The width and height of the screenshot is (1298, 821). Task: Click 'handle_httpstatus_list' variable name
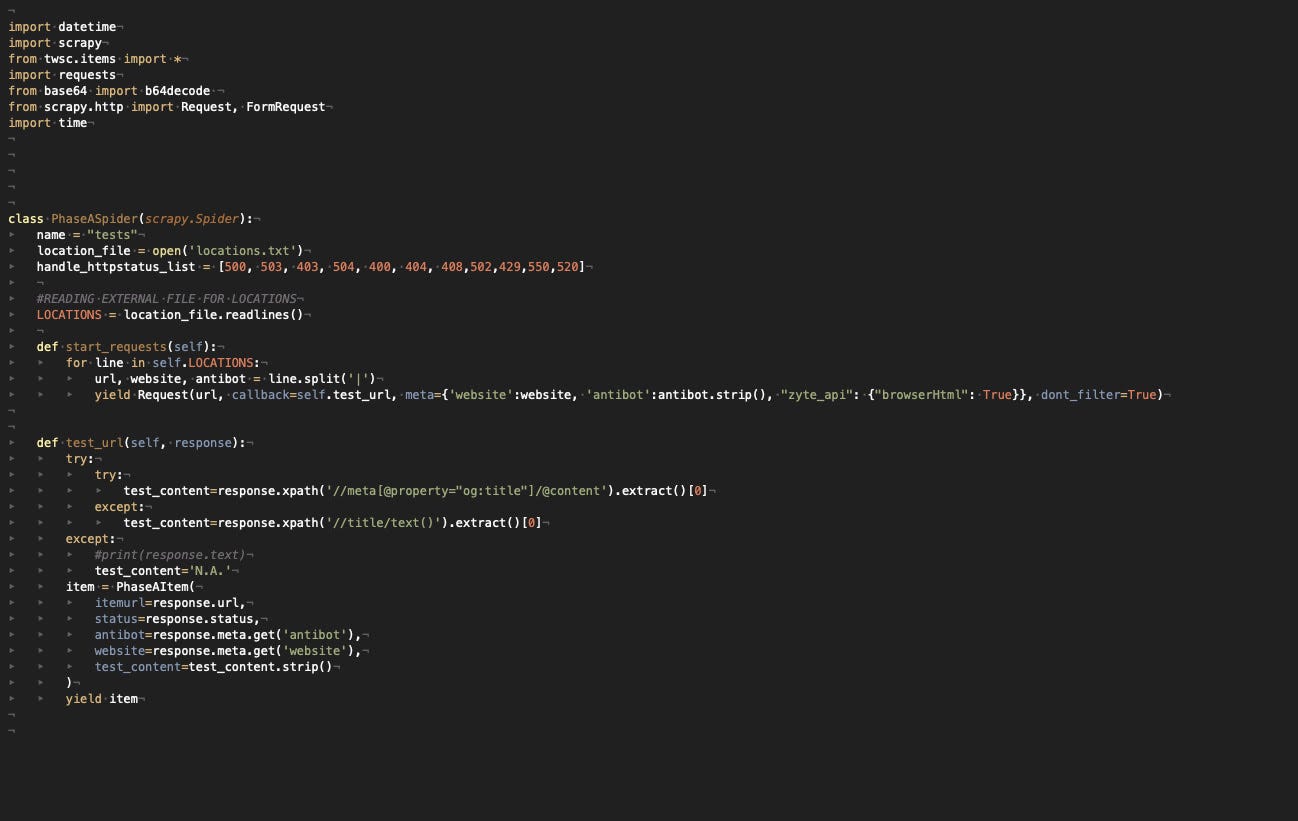tap(116, 267)
